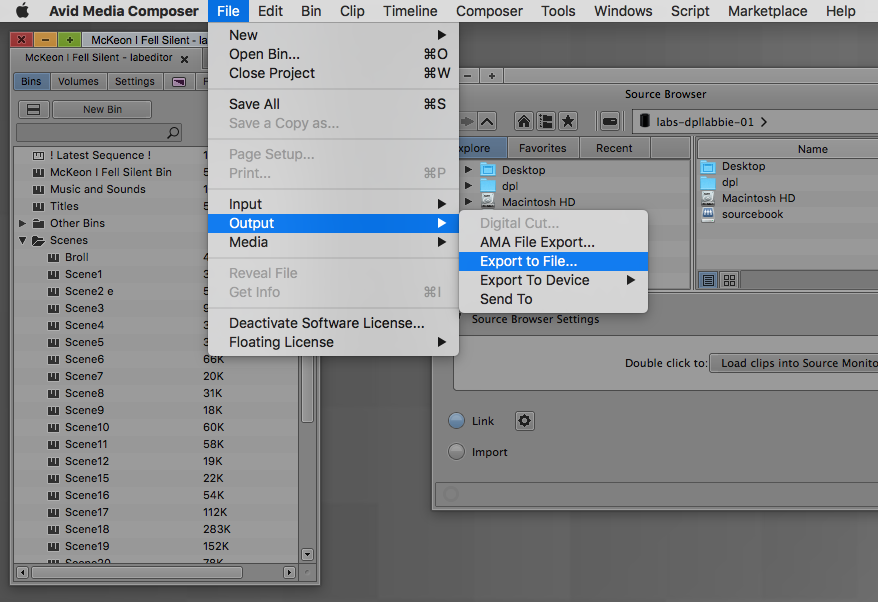
Task: Open link settings gear icon
Action: [525, 421]
